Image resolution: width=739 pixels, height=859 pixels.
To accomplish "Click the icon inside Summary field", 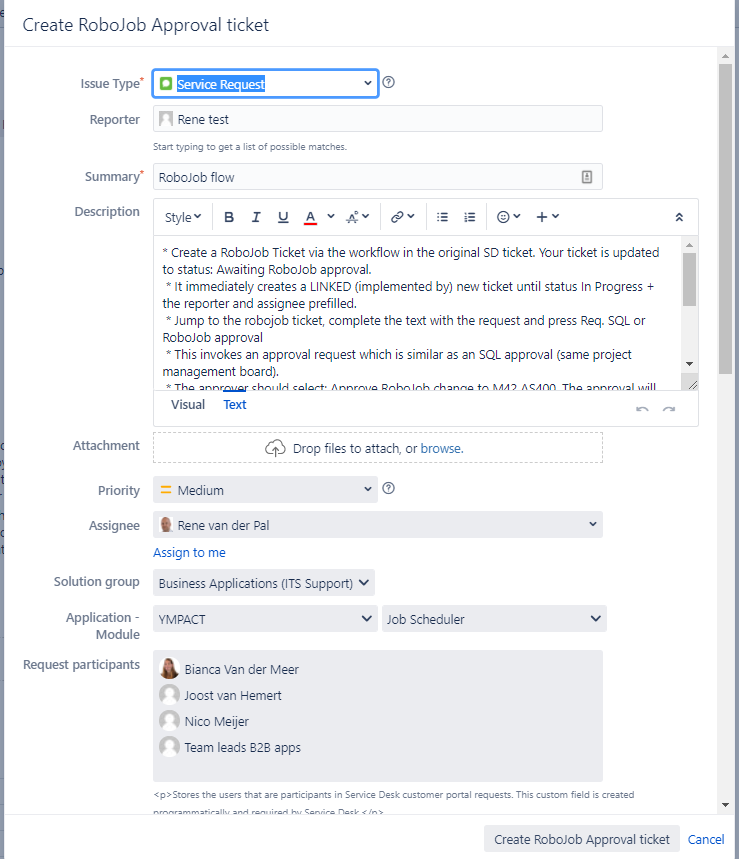I will pos(587,177).
